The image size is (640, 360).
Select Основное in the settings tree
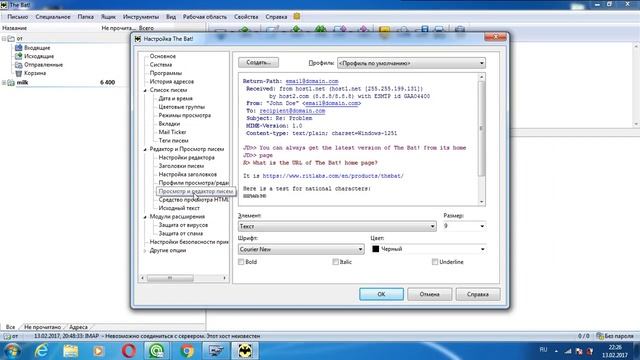click(x=162, y=56)
